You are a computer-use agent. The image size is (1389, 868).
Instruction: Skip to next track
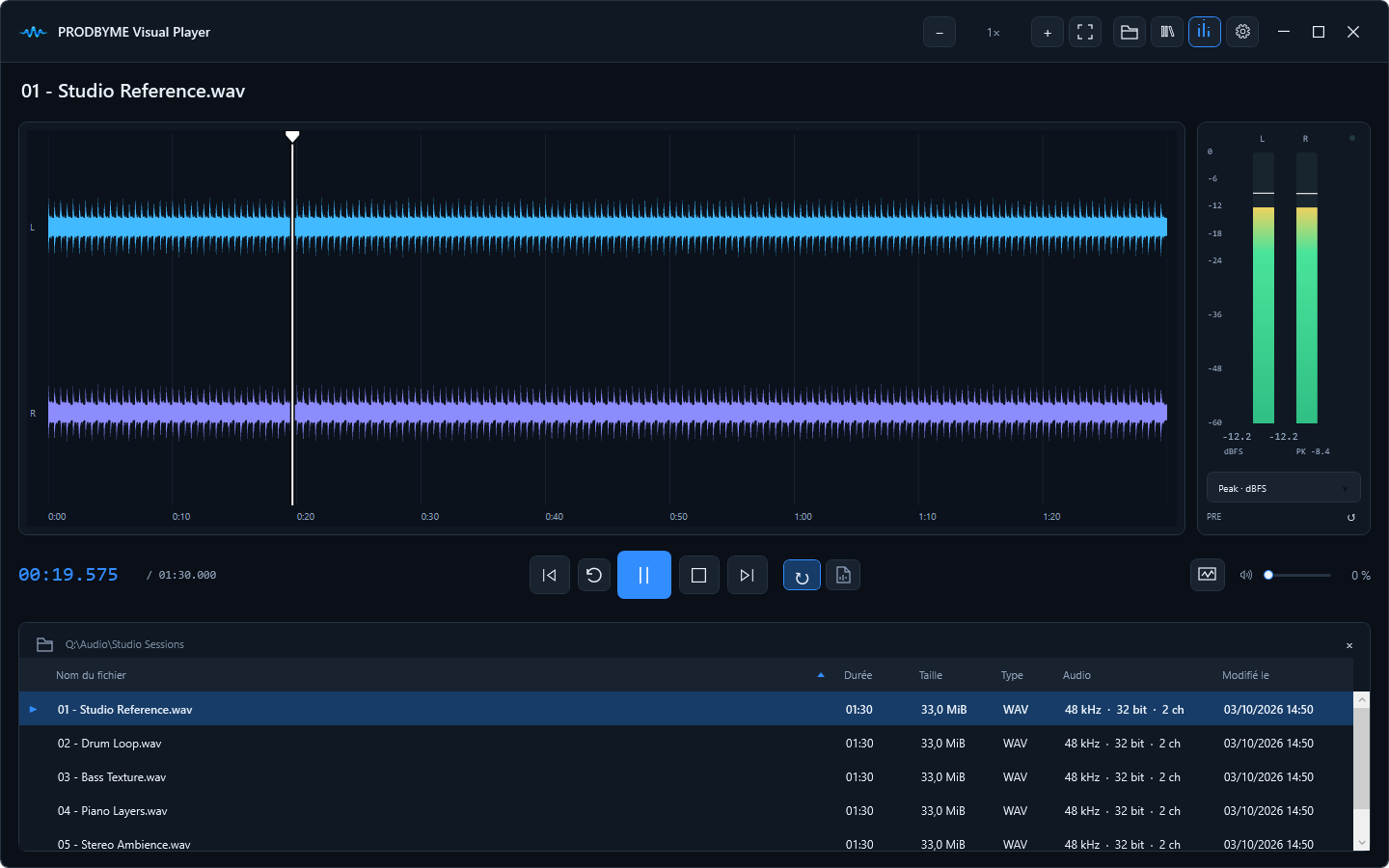point(748,575)
